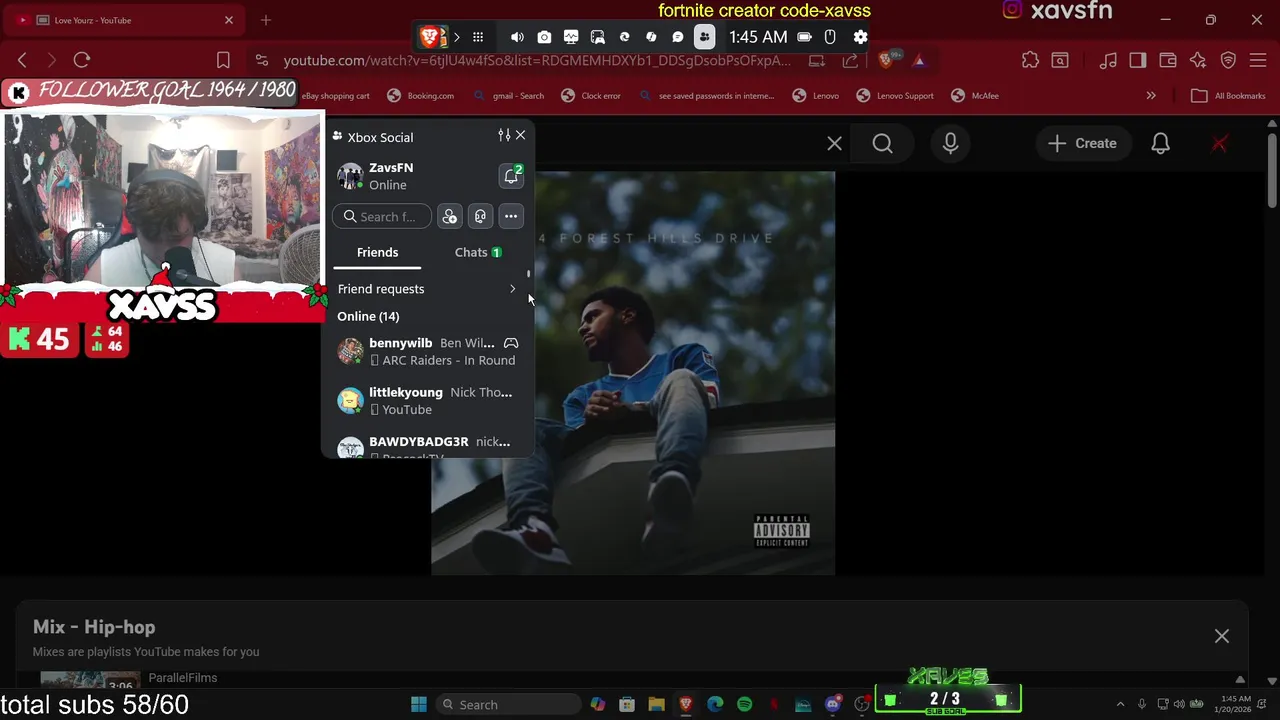The height and width of the screenshot is (720, 1280).
Task: Click Online (14) section header
Action: click(368, 316)
